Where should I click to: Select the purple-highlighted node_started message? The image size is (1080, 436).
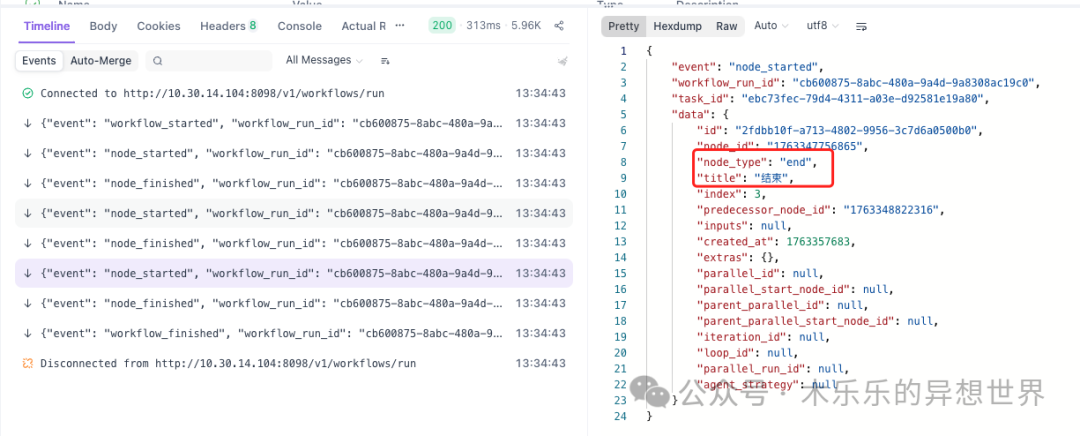tap(294, 273)
